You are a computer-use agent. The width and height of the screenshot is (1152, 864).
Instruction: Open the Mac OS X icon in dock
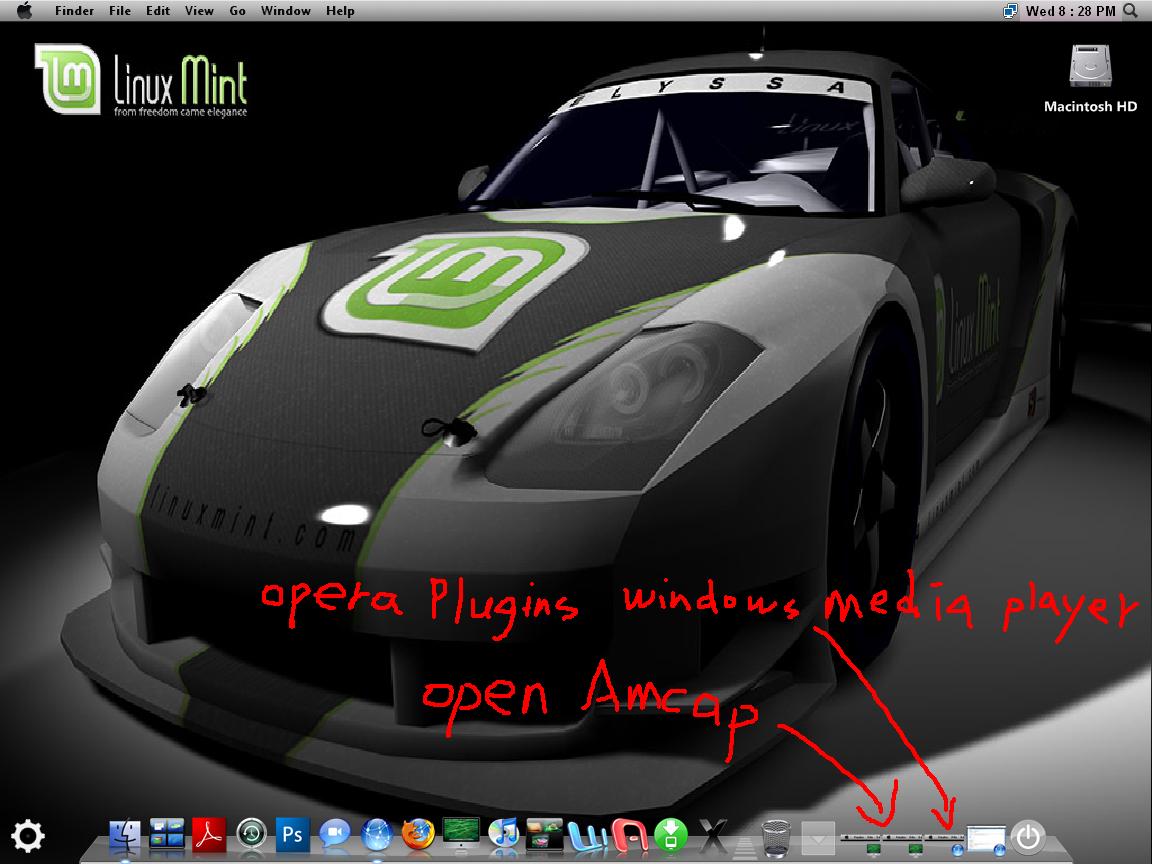point(711,836)
